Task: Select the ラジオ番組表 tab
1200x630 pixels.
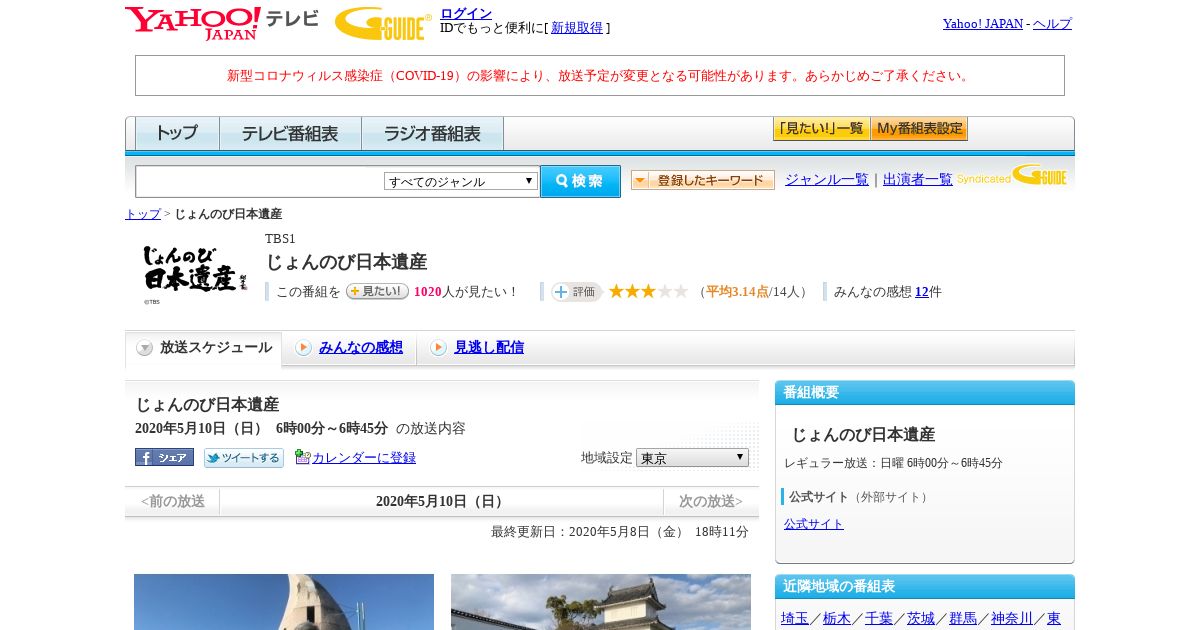Action: (432, 133)
